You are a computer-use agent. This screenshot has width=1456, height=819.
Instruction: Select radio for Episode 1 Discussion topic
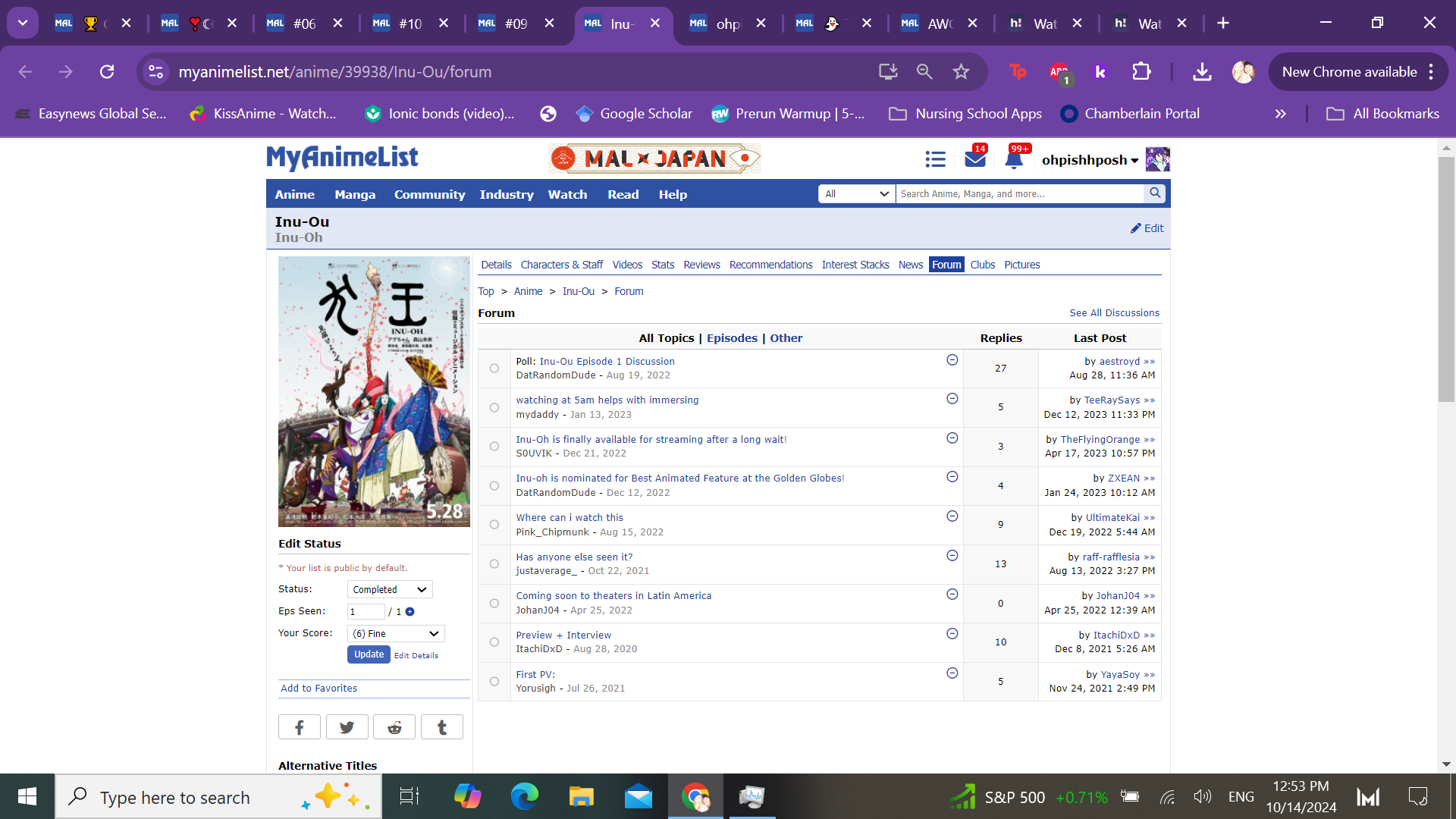pyautogui.click(x=494, y=369)
